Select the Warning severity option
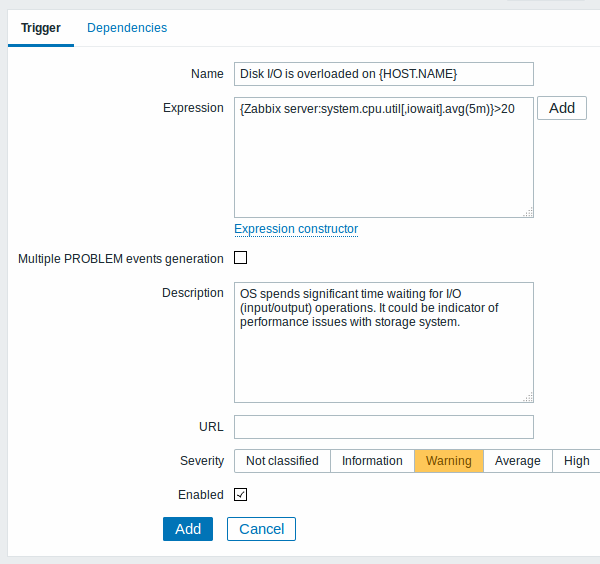The width and height of the screenshot is (600, 564). point(449,461)
